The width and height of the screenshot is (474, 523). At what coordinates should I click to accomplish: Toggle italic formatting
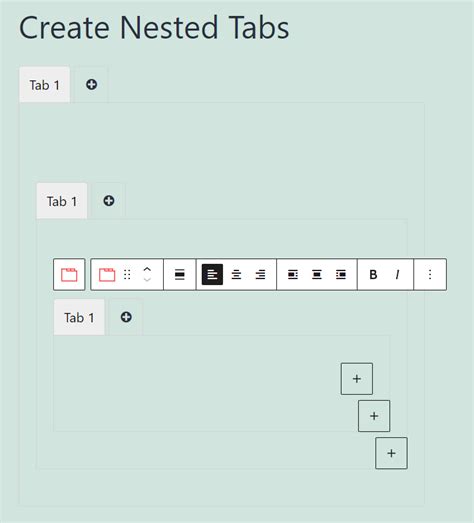397,275
